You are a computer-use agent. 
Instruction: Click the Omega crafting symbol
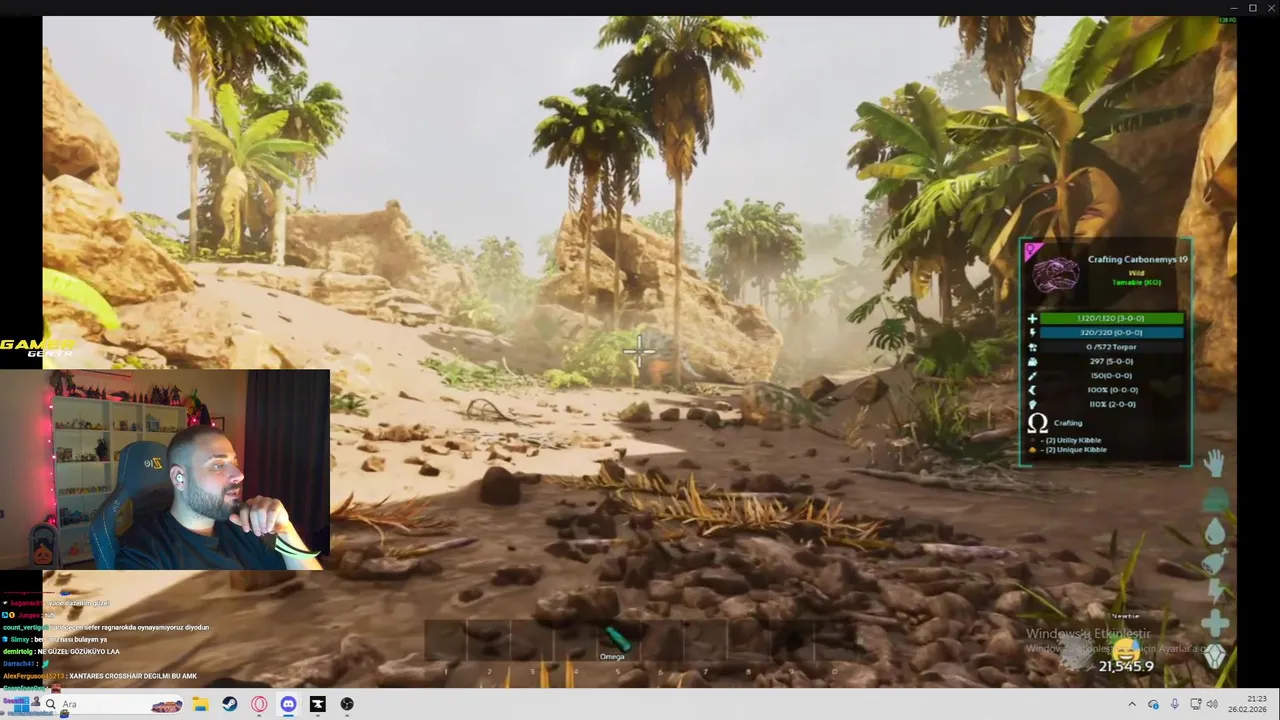1038,423
